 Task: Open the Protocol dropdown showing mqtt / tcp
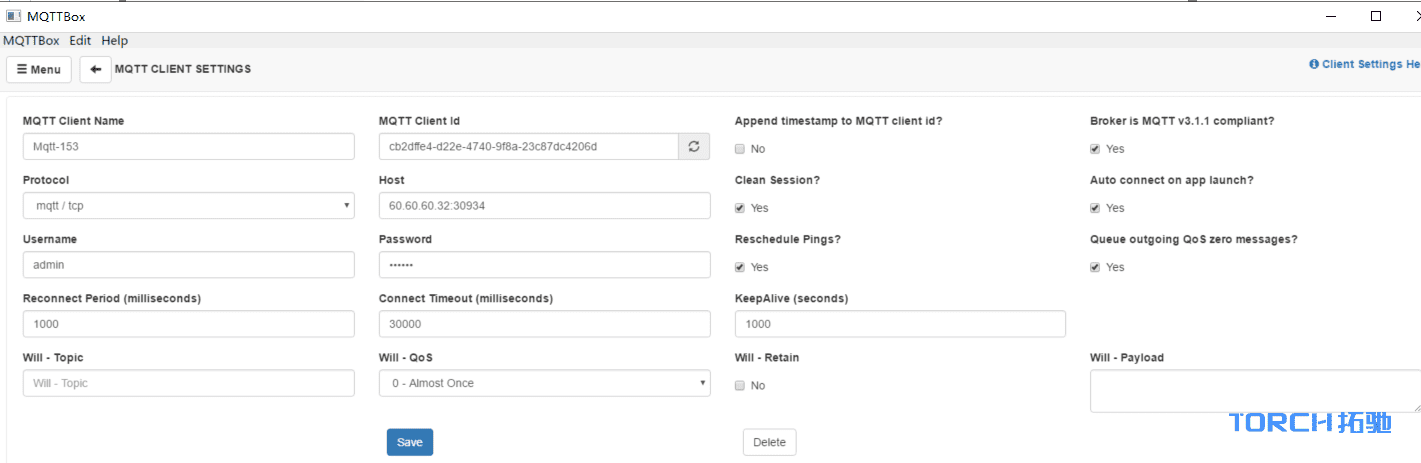pos(188,206)
